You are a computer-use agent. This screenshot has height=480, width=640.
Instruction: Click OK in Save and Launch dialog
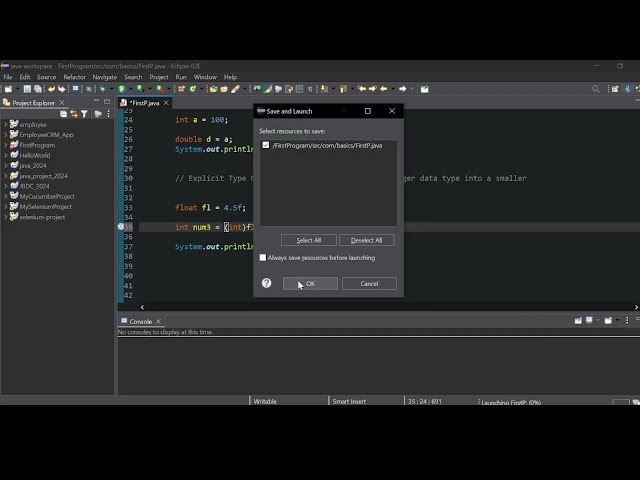point(310,283)
